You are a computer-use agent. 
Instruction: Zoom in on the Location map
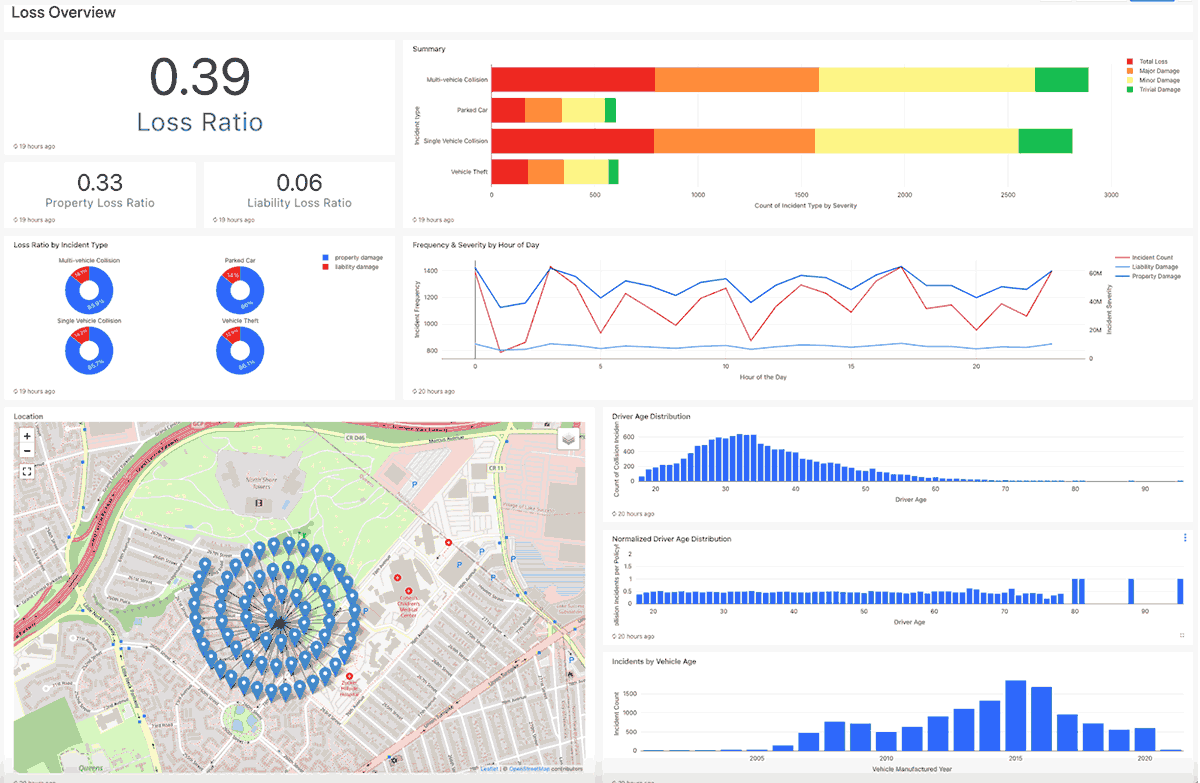click(x=27, y=436)
